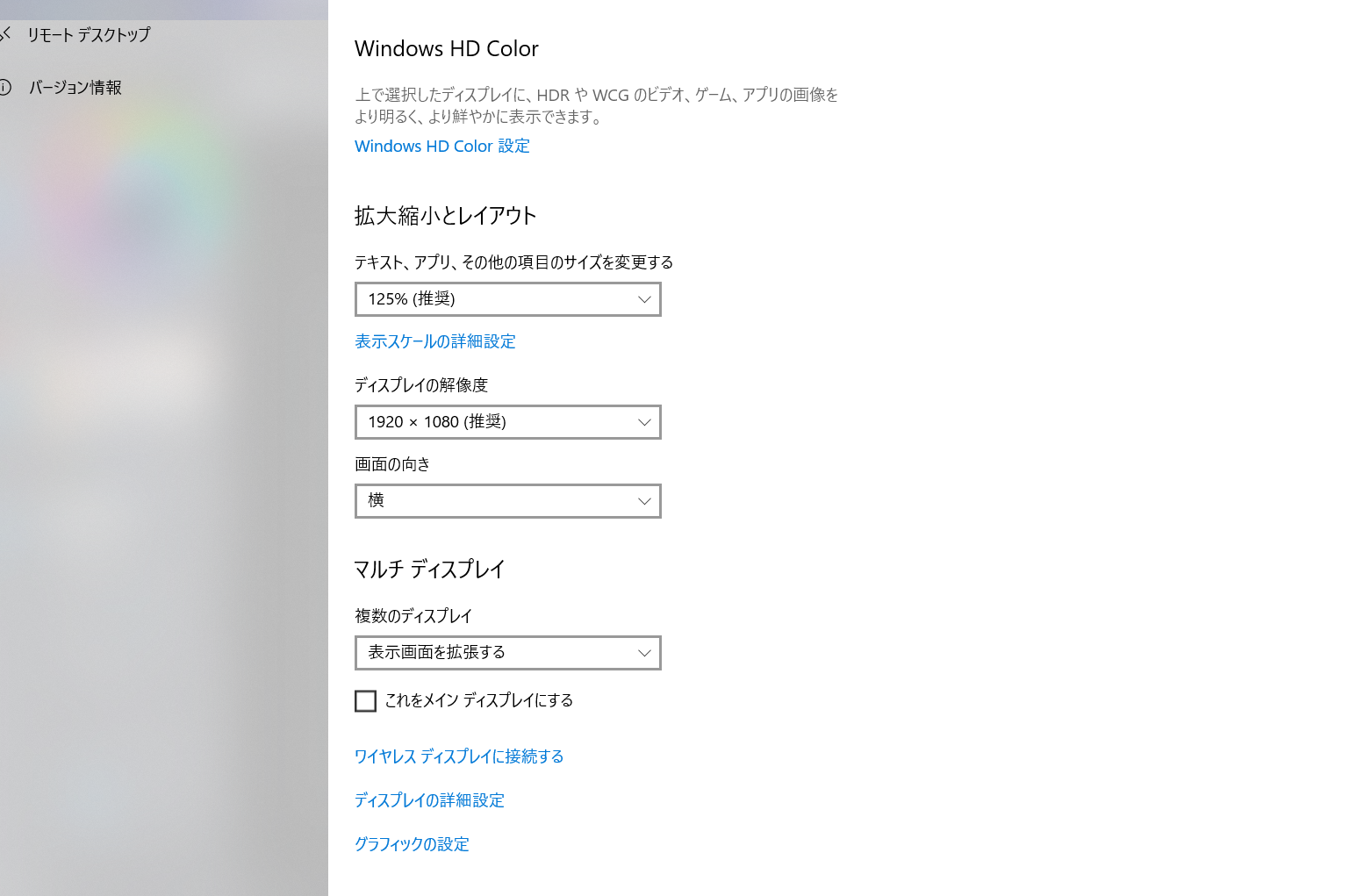Image resolution: width=1349 pixels, height=896 pixels.
Task: Expand the 1920 × 1080 resolution dropdown
Action: tap(507, 422)
